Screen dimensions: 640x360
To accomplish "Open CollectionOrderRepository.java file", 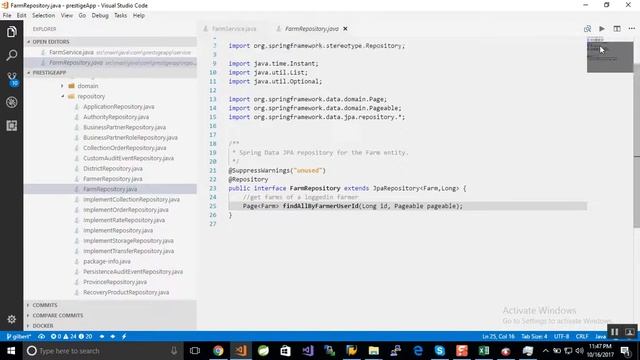I will tap(124, 148).
